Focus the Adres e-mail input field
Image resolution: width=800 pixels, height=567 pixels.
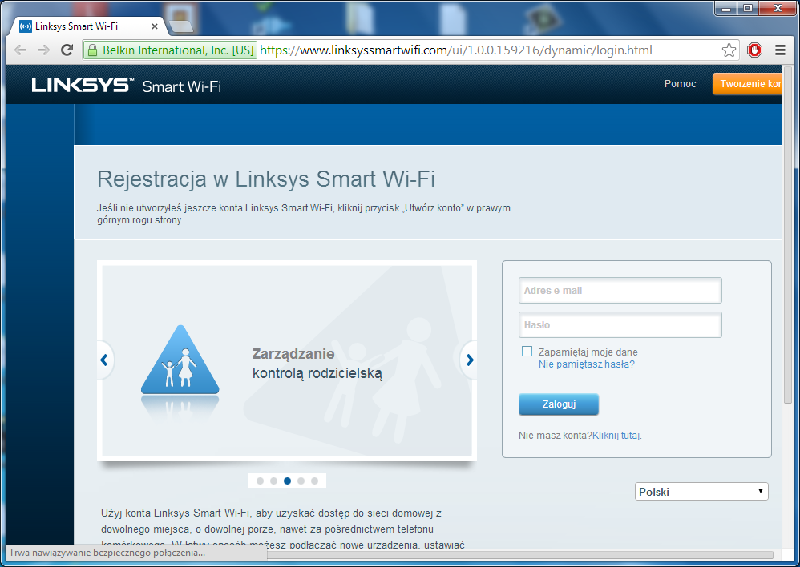click(620, 290)
